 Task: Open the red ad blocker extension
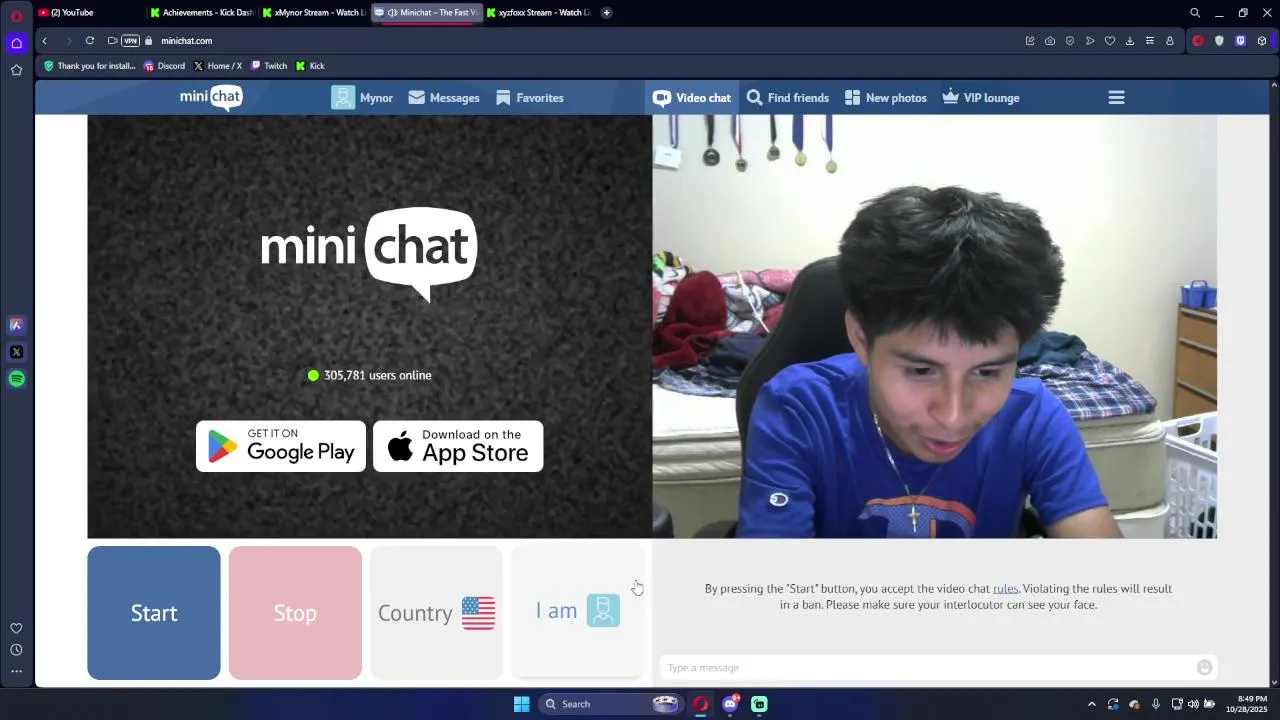click(1198, 41)
